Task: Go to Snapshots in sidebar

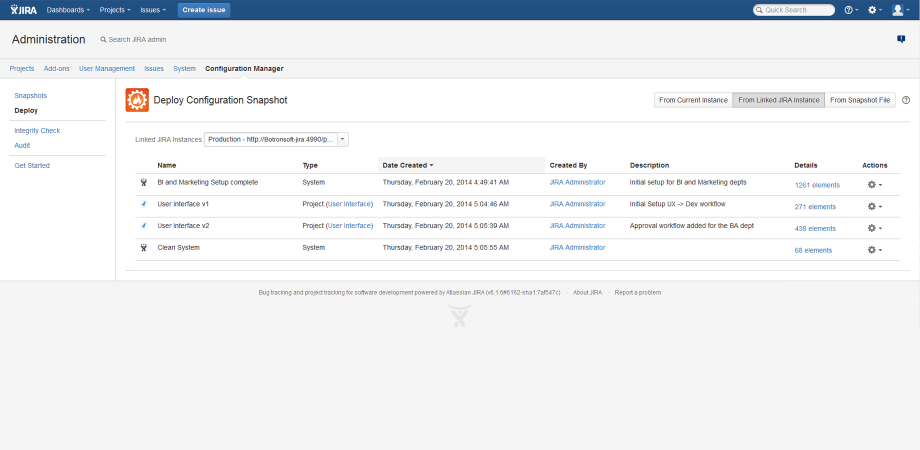Action: tap(31, 96)
